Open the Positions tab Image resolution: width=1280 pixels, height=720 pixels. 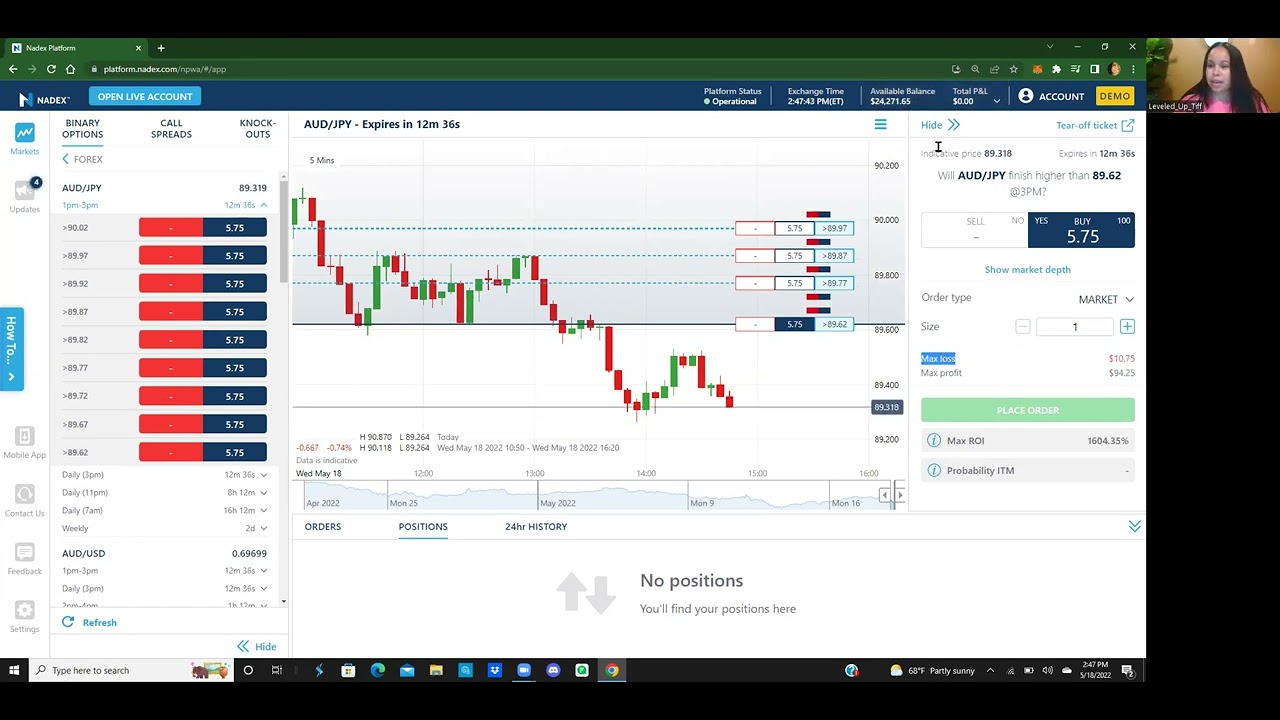coord(423,526)
